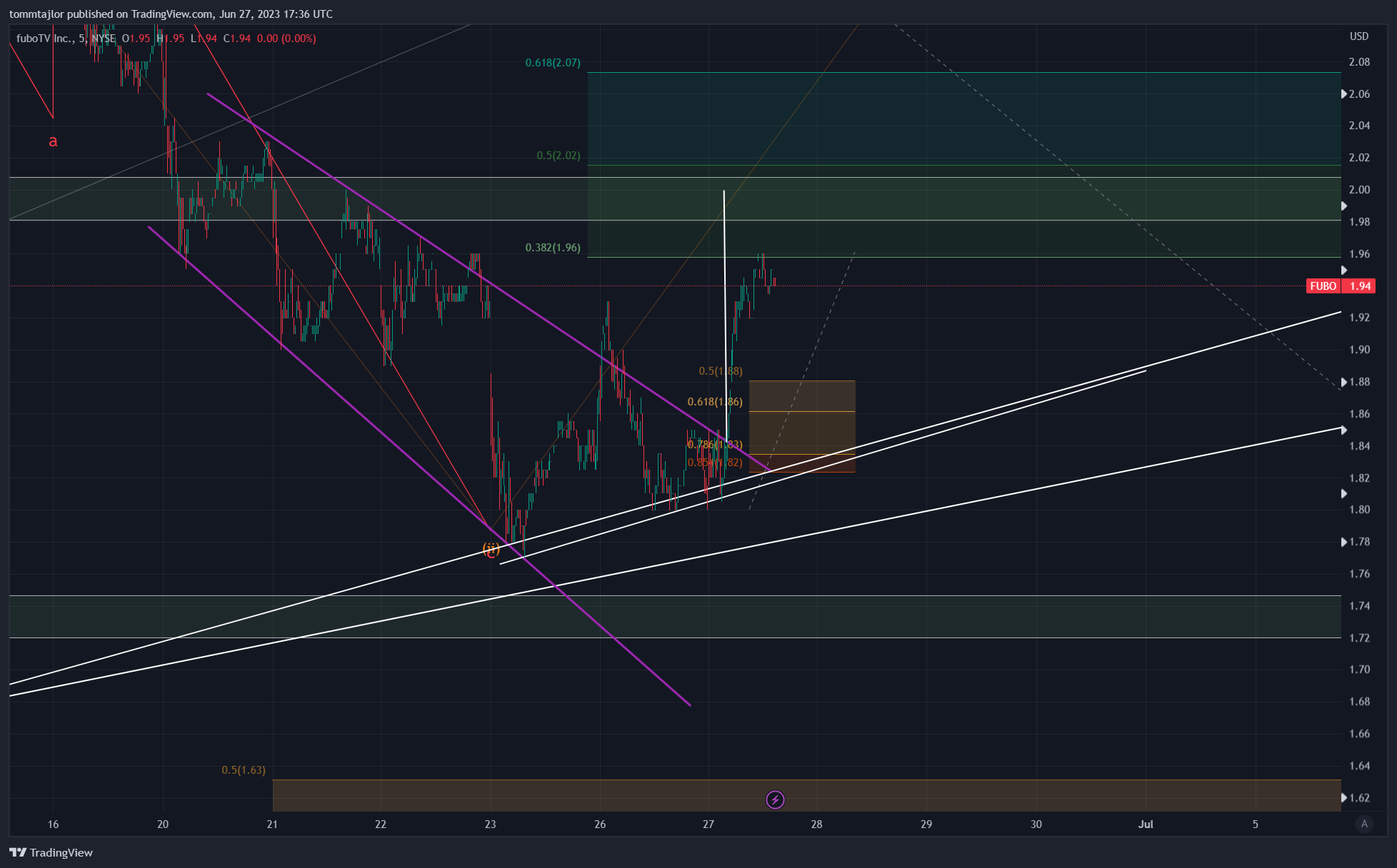Click the 20 date on time axis

(163, 824)
